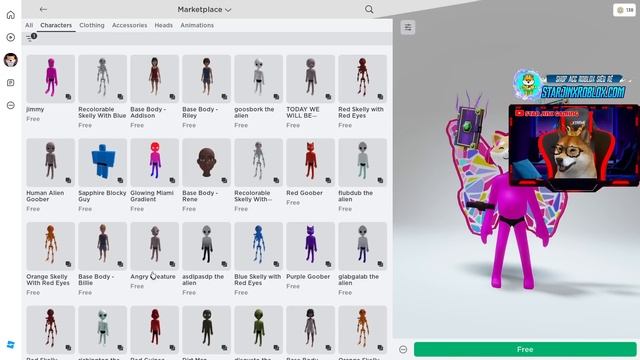Screen dimensions: 640x360
Task: Click the 'jimmy' item name
Action: (x=35, y=109)
